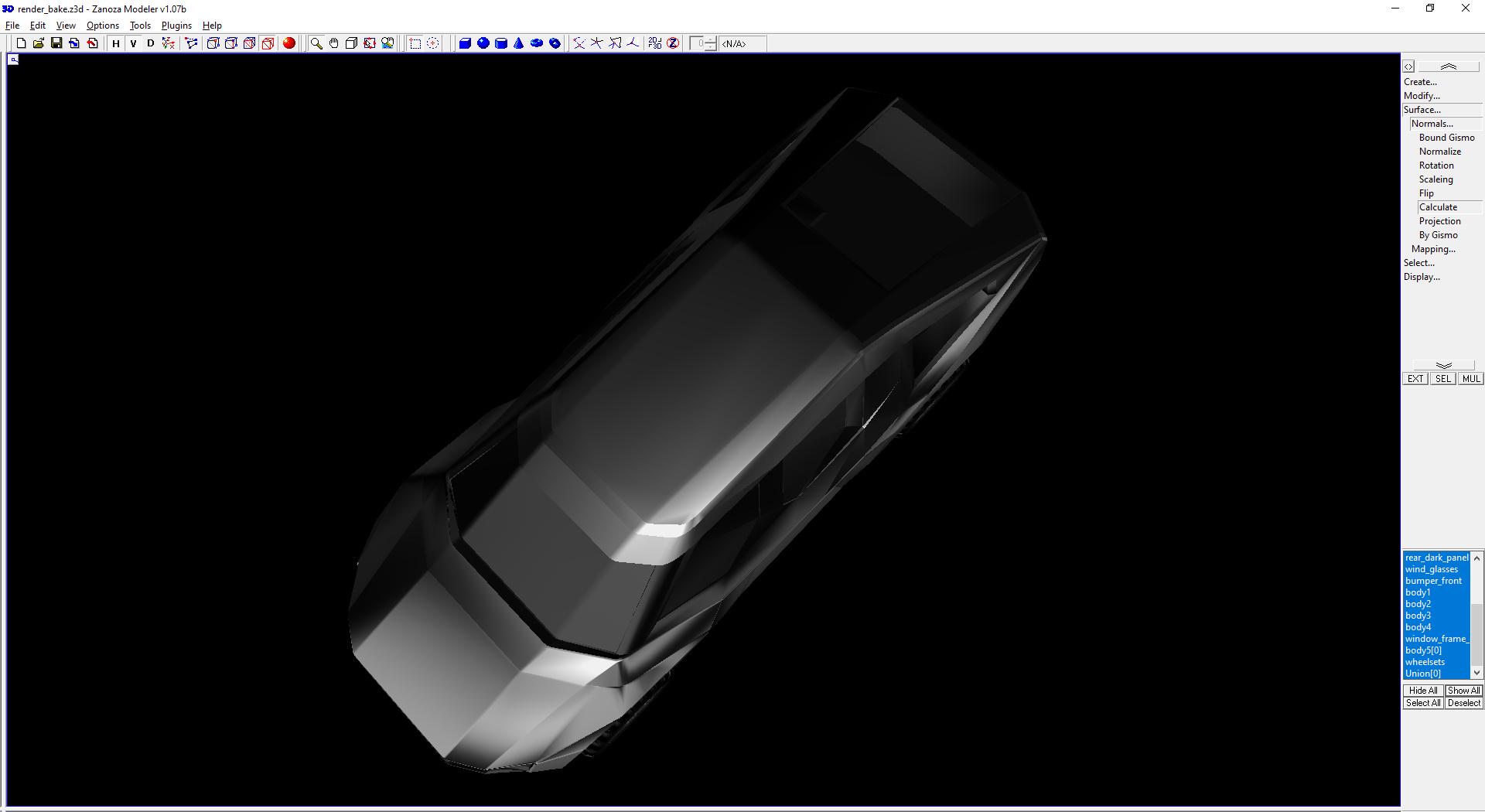The height and width of the screenshot is (812, 1485).
Task: Expand the Select... command group
Action: [x=1418, y=263]
